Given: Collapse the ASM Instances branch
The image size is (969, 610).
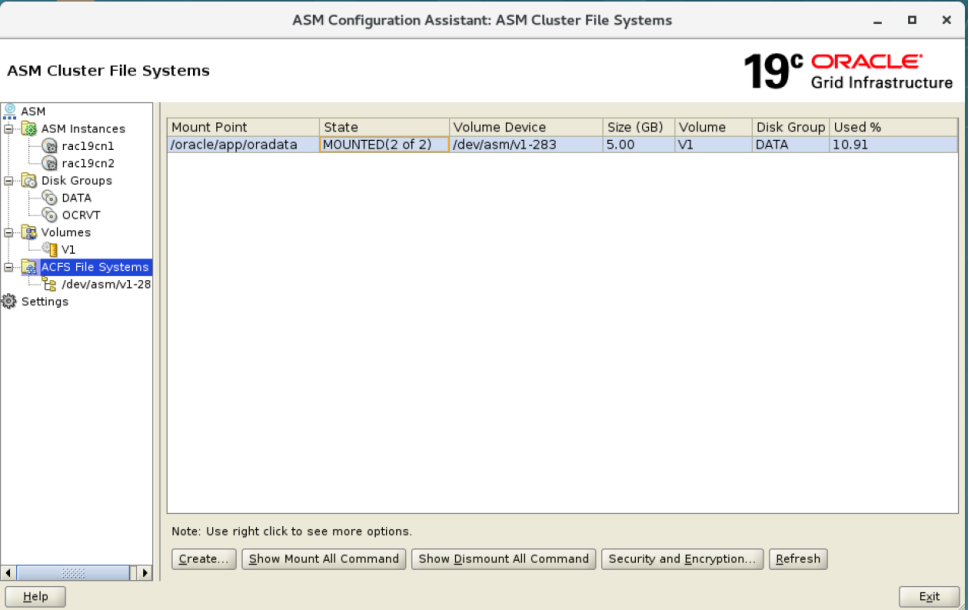Looking at the screenshot, I should coord(7,128).
